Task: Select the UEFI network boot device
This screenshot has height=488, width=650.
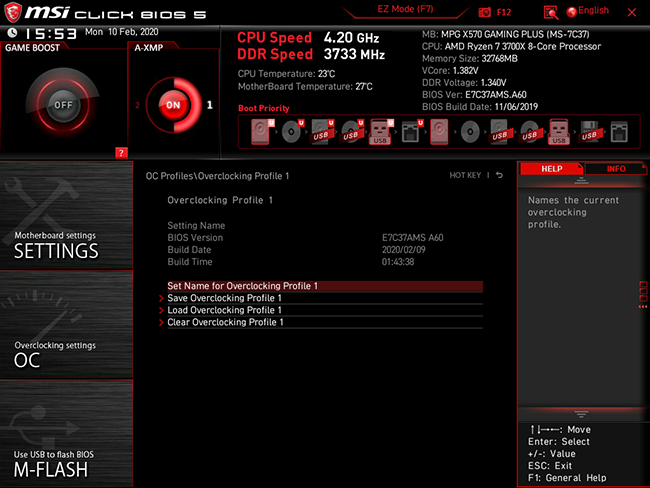Action: 412,132
